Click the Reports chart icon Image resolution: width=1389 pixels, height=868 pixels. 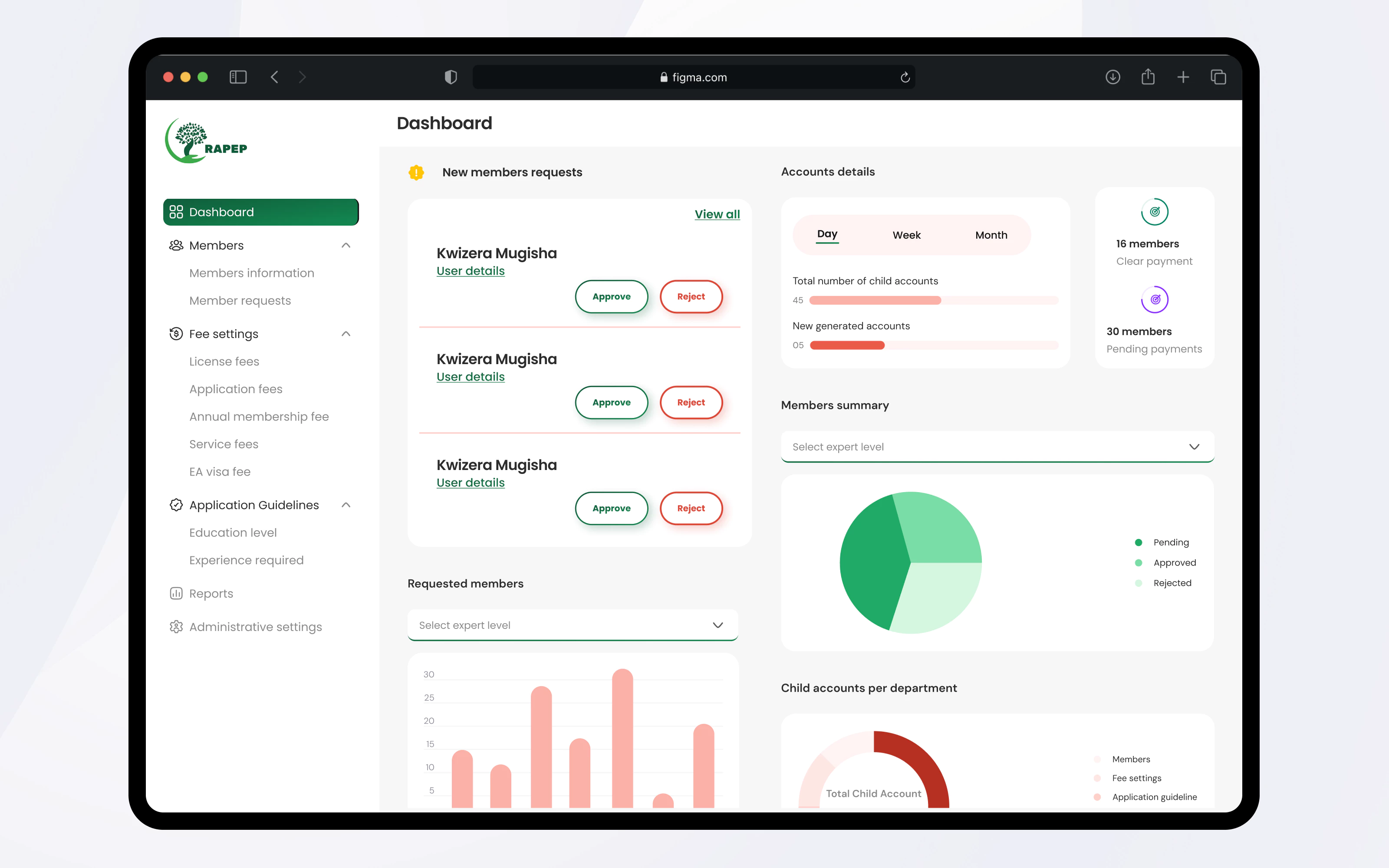(x=176, y=593)
